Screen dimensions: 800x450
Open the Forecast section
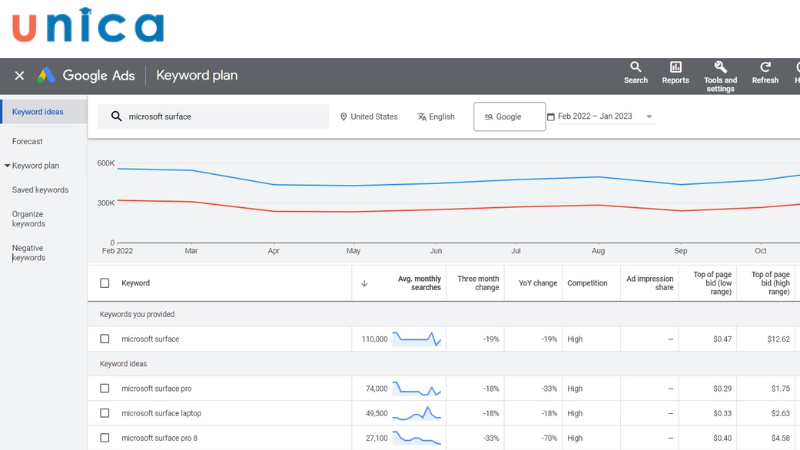pos(28,141)
